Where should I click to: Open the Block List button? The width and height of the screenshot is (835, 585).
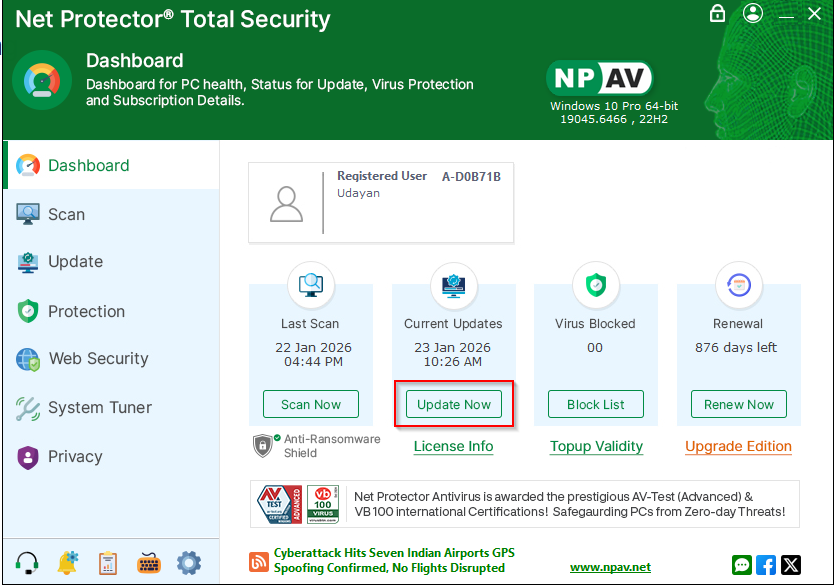coord(596,404)
